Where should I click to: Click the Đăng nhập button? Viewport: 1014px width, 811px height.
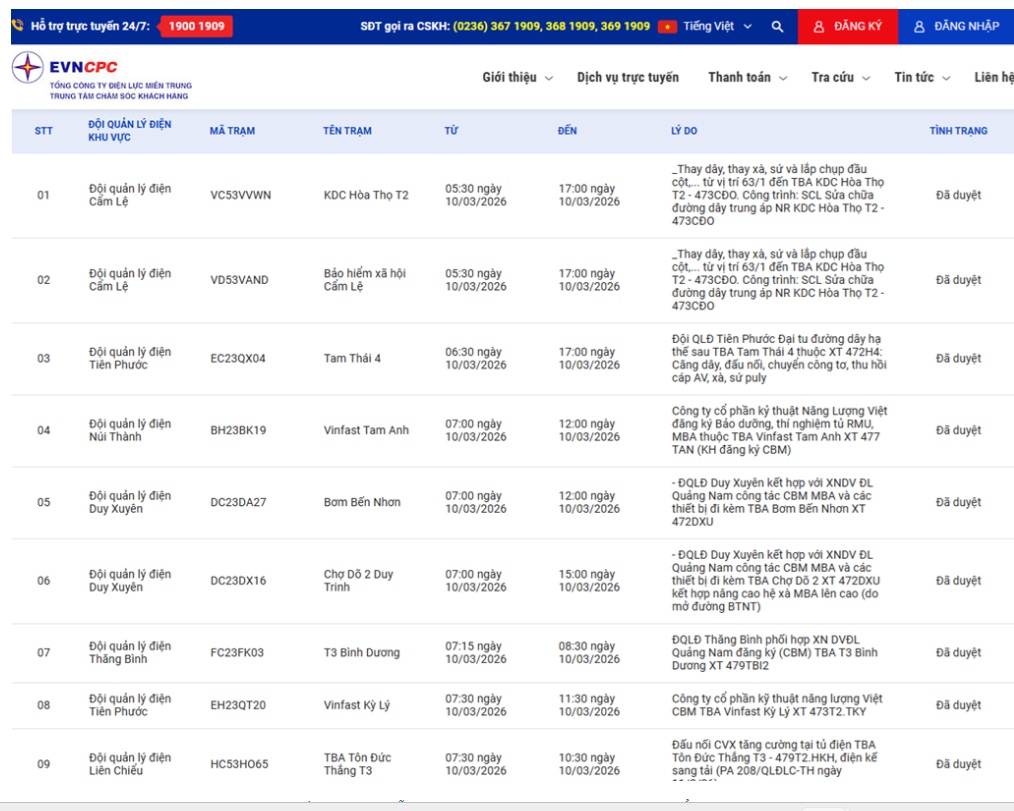pos(955,27)
